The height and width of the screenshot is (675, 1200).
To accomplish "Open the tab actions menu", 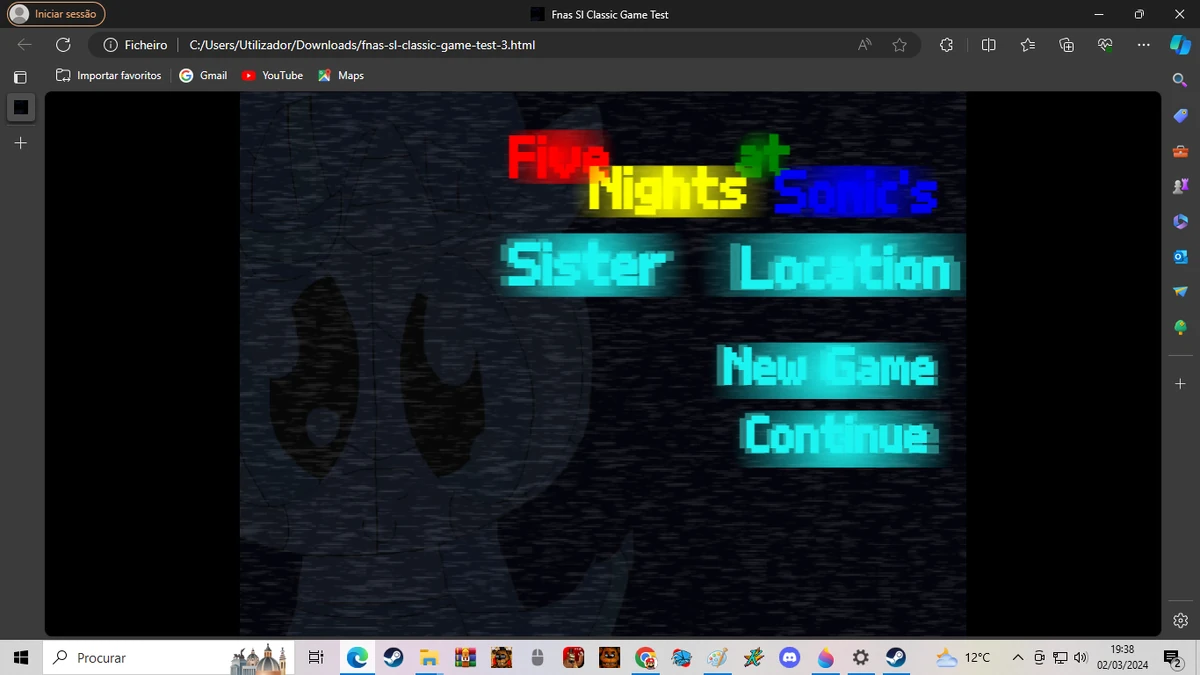I will click(20, 76).
